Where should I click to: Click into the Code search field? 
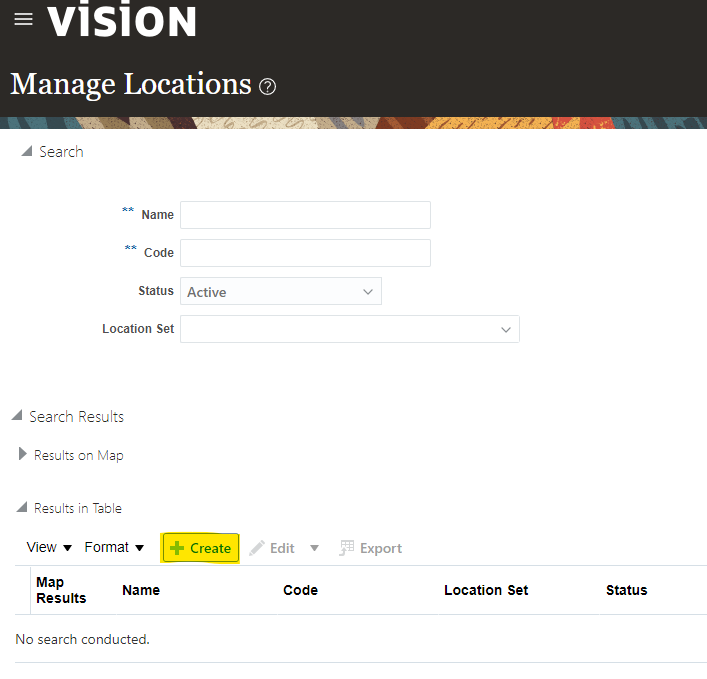pos(305,253)
